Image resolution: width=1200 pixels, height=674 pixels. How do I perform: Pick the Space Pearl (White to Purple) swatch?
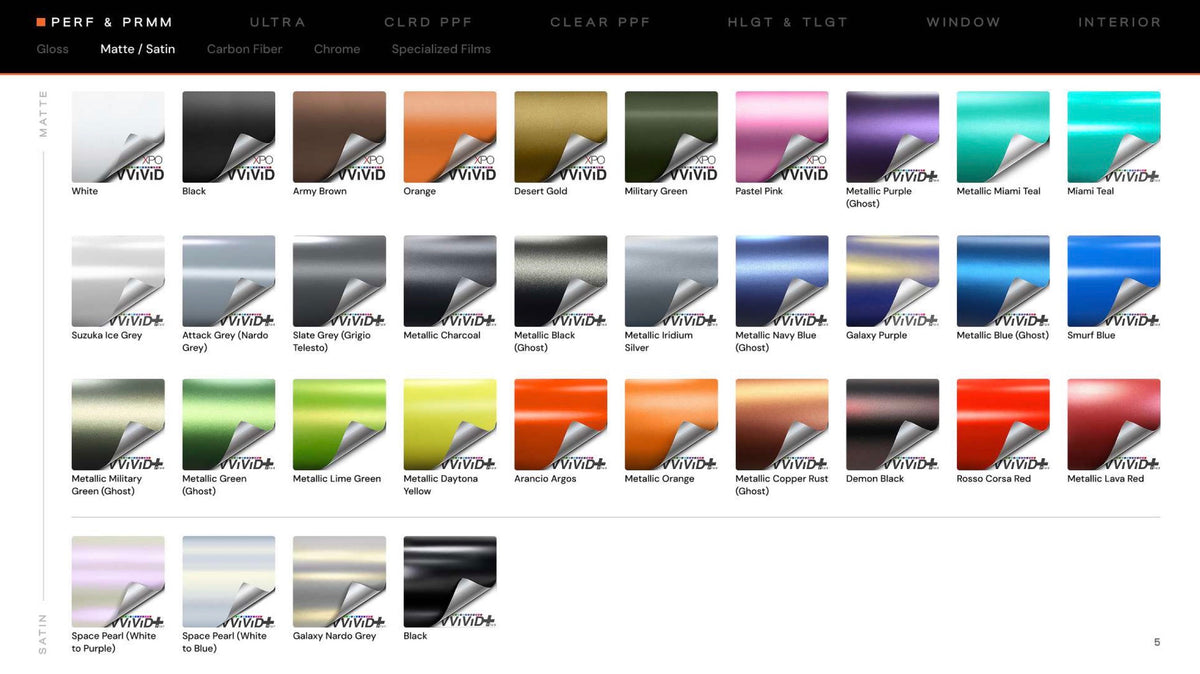click(x=118, y=581)
